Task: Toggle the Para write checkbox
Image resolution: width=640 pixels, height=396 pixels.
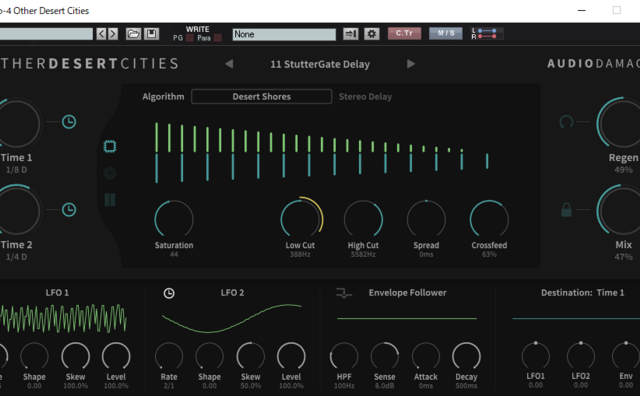Action: click(x=218, y=38)
